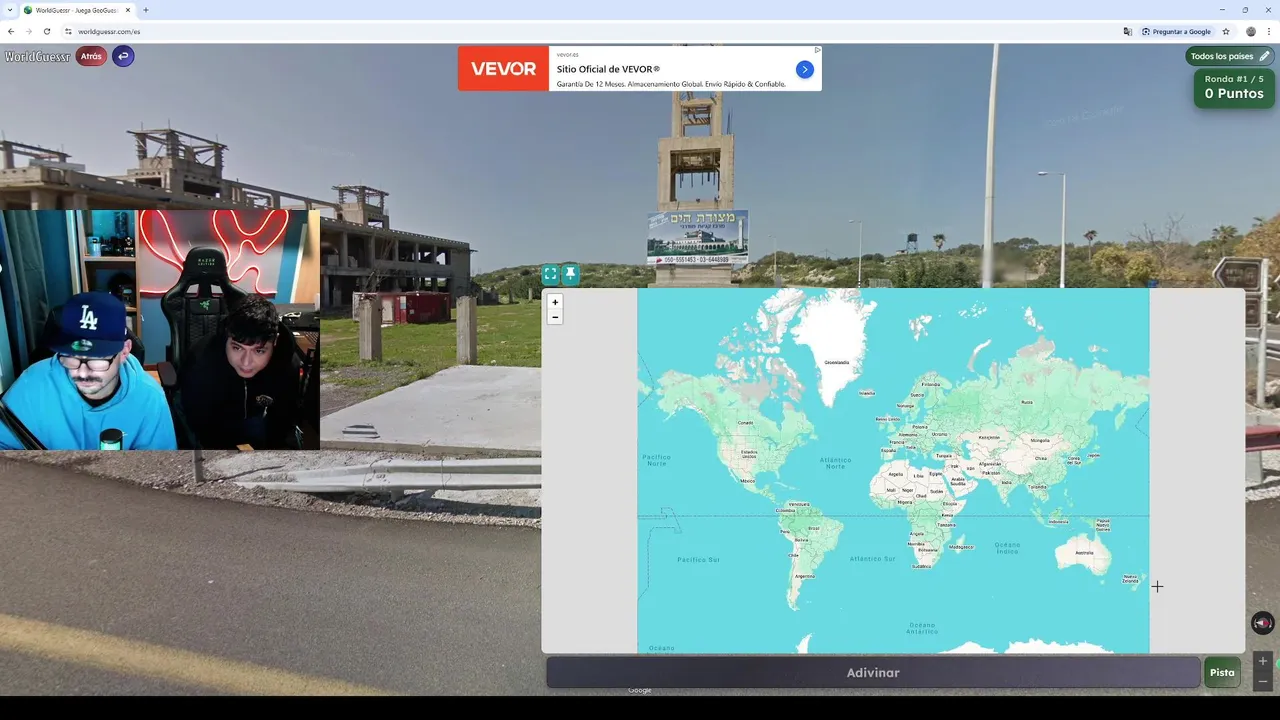The width and height of the screenshot is (1280, 720).
Task: Zoom out Street View with minus
Action: (1263, 681)
